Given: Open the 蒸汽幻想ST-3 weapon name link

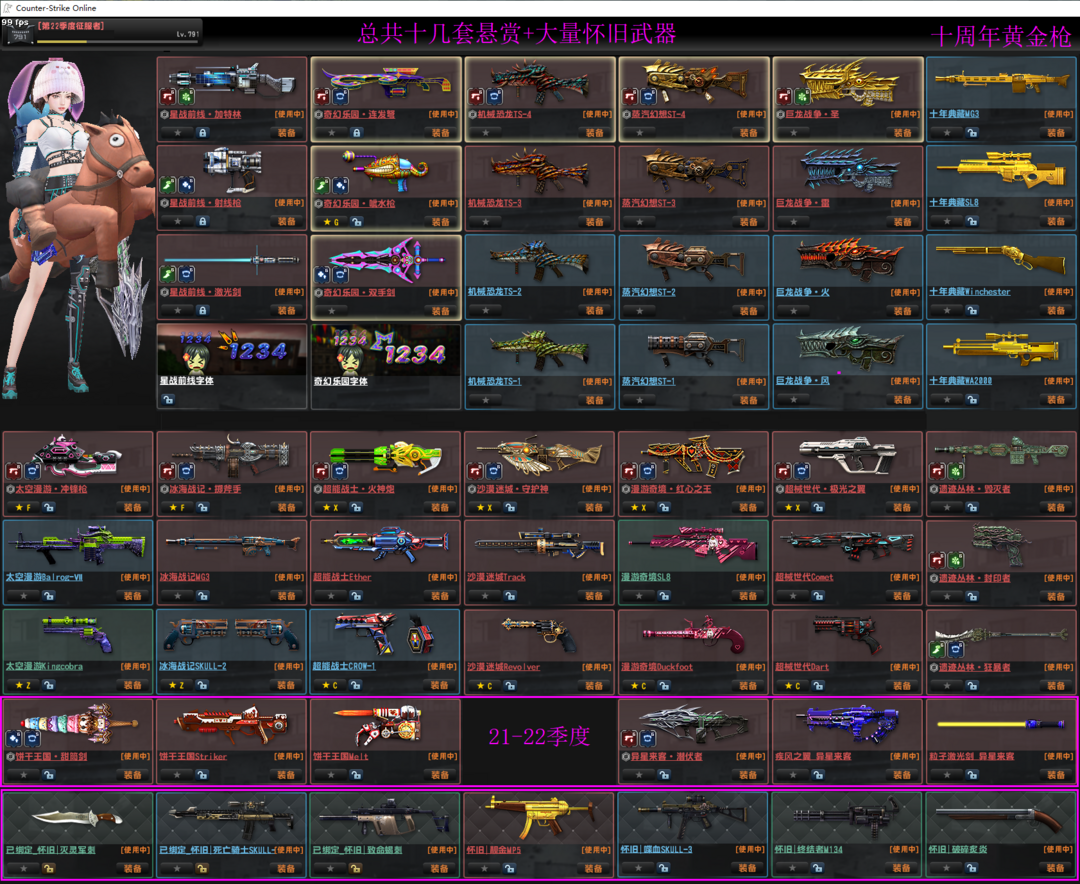Looking at the screenshot, I should pyautogui.click(x=648, y=203).
